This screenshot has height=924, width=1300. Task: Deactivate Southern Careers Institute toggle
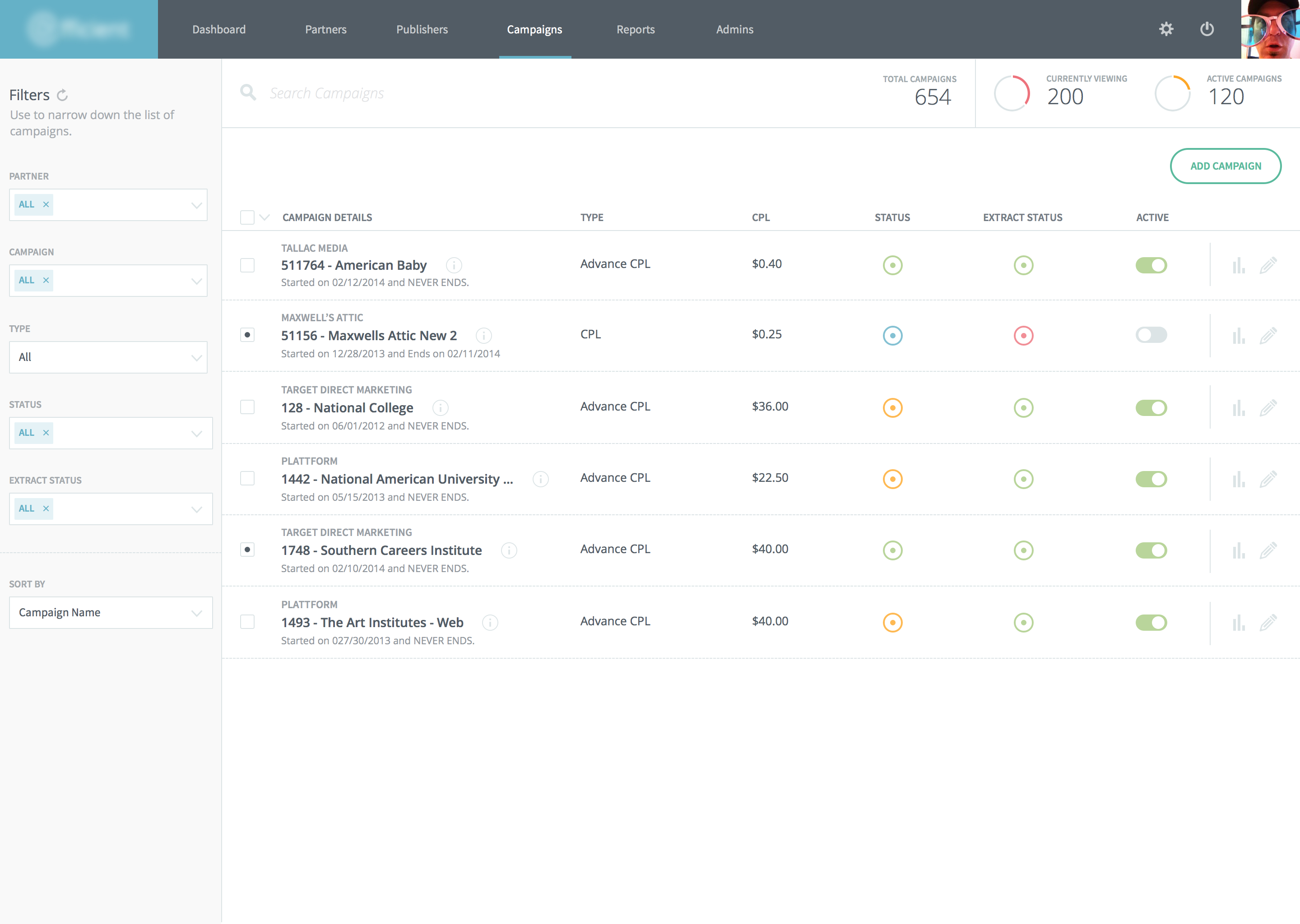[x=1151, y=550]
